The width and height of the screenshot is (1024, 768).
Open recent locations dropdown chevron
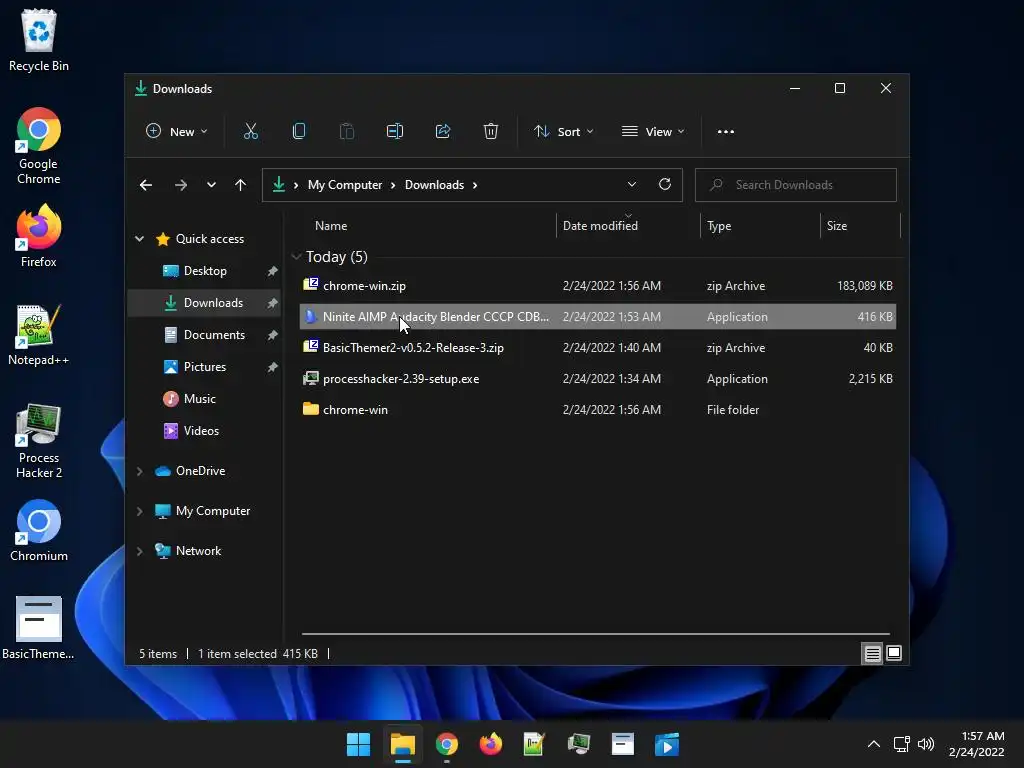pyautogui.click(x=211, y=185)
